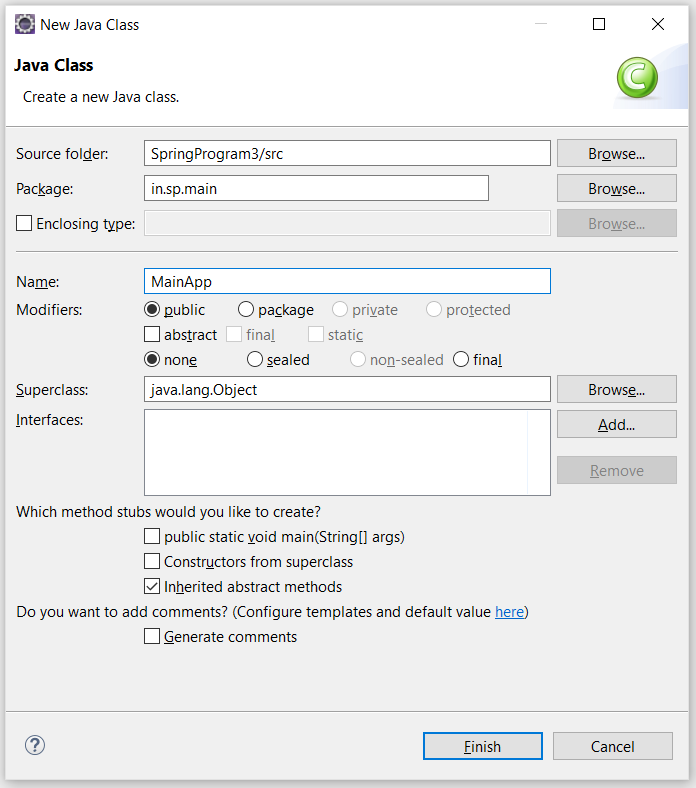Screen dimensions: 696x788
Task: Select the package modifier radio button
Action: click(x=246, y=310)
